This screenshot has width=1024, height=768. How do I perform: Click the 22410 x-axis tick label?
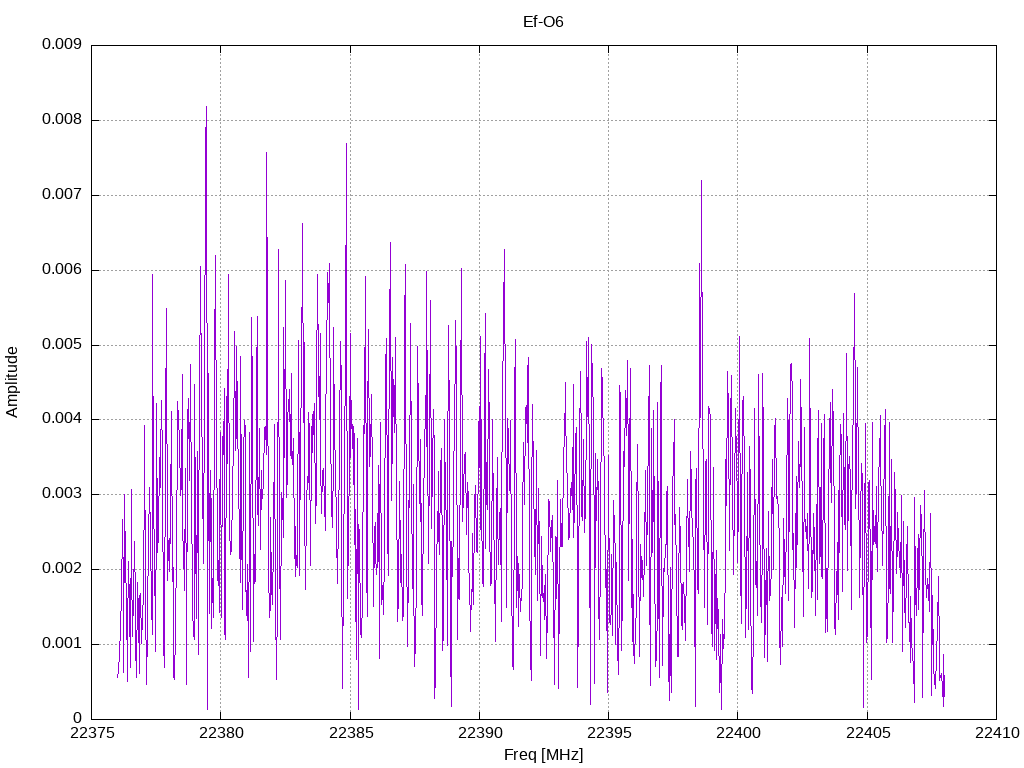[x=997, y=733]
